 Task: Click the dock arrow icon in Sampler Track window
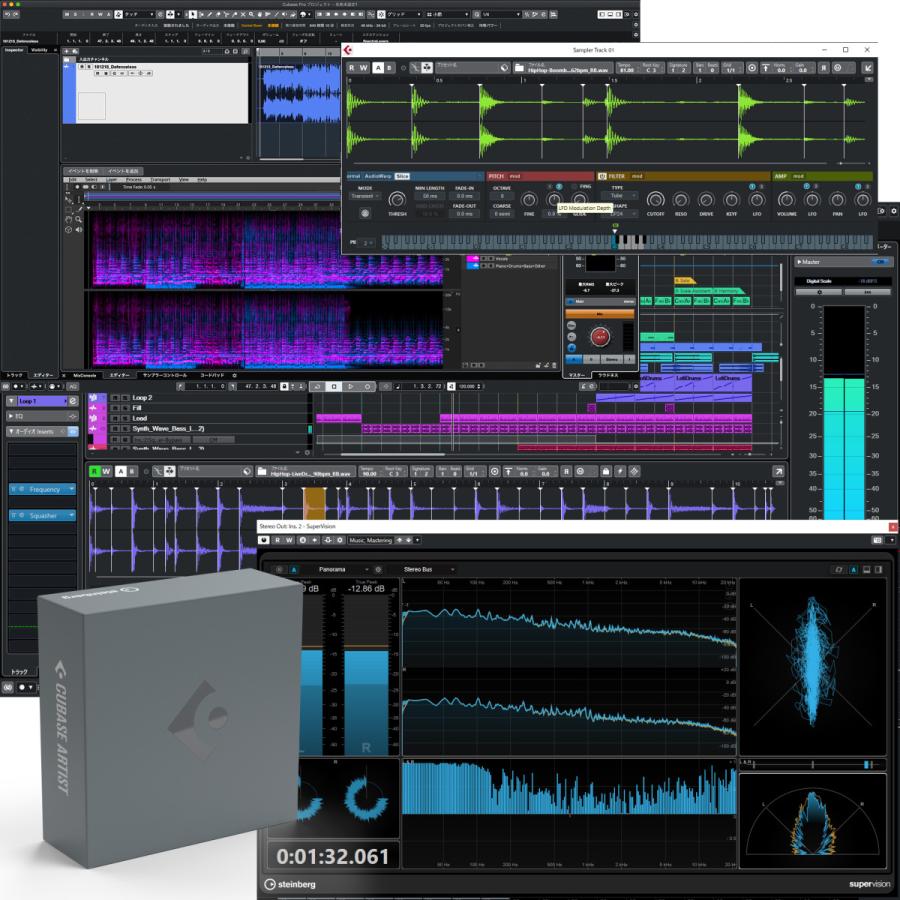click(868, 68)
